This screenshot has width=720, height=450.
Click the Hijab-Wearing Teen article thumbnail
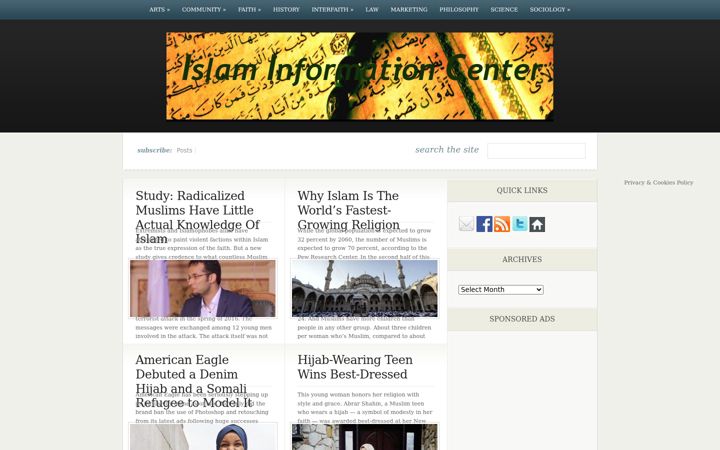pyautogui.click(x=365, y=437)
